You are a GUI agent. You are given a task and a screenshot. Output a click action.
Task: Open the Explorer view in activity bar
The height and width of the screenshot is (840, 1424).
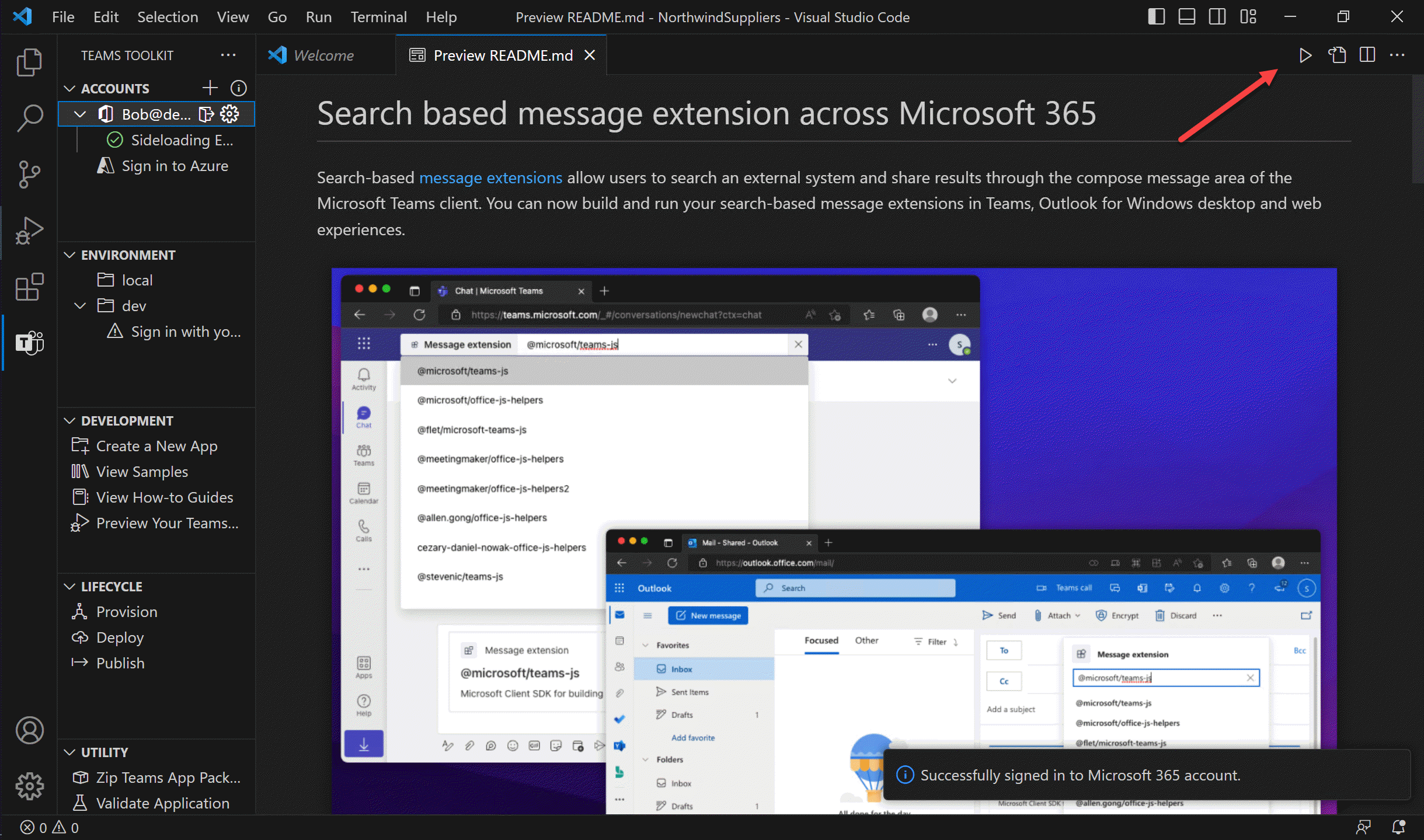coord(29,62)
